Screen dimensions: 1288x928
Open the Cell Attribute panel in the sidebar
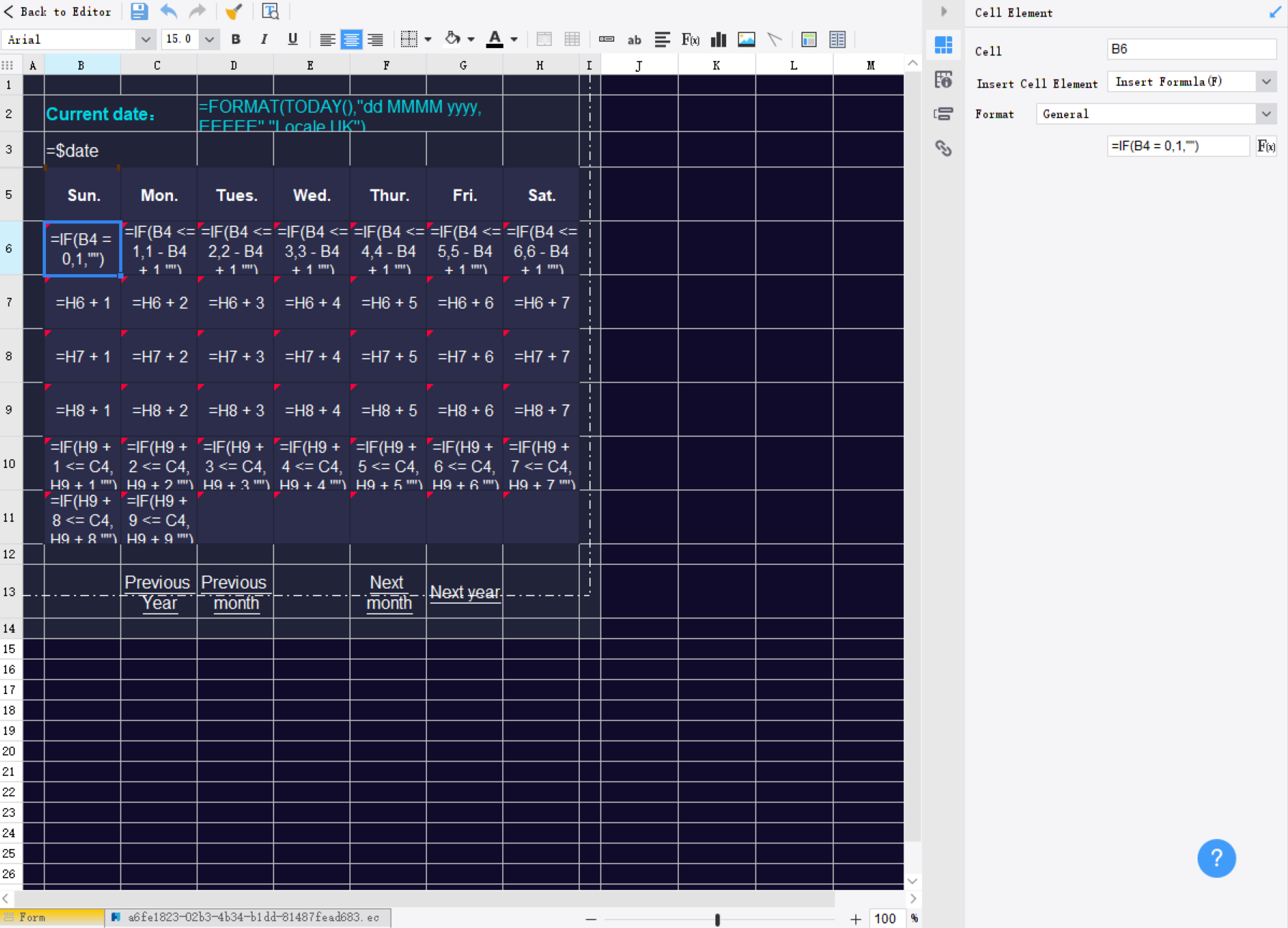click(x=944, y=80)
